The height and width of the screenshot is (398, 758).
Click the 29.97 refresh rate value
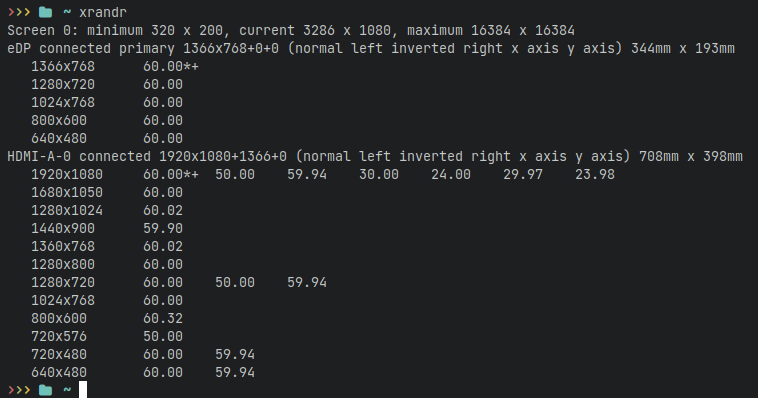coord(523,174)
